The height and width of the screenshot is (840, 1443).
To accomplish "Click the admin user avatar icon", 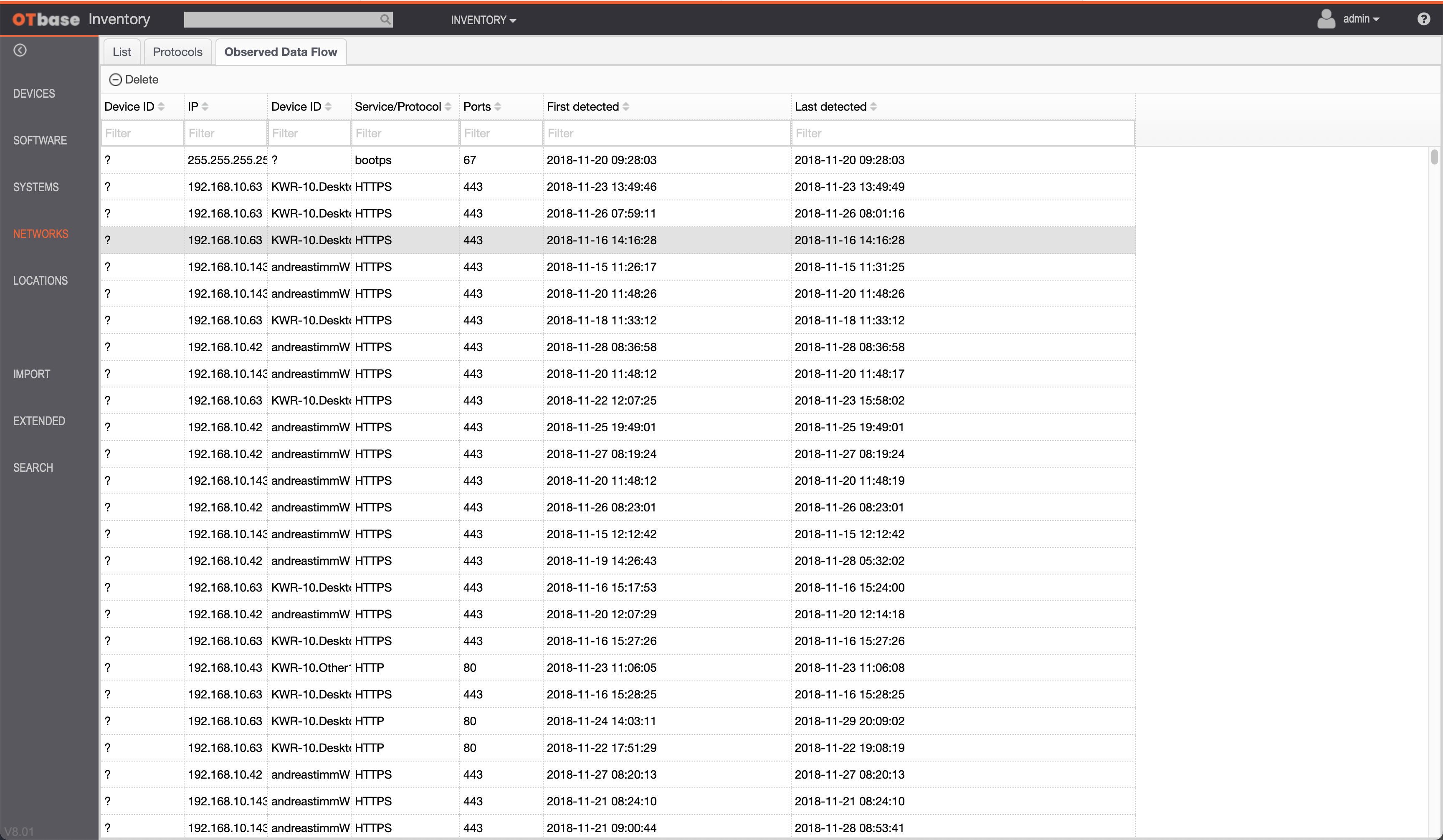I will pyautogui.click(x=1326, y=20).
